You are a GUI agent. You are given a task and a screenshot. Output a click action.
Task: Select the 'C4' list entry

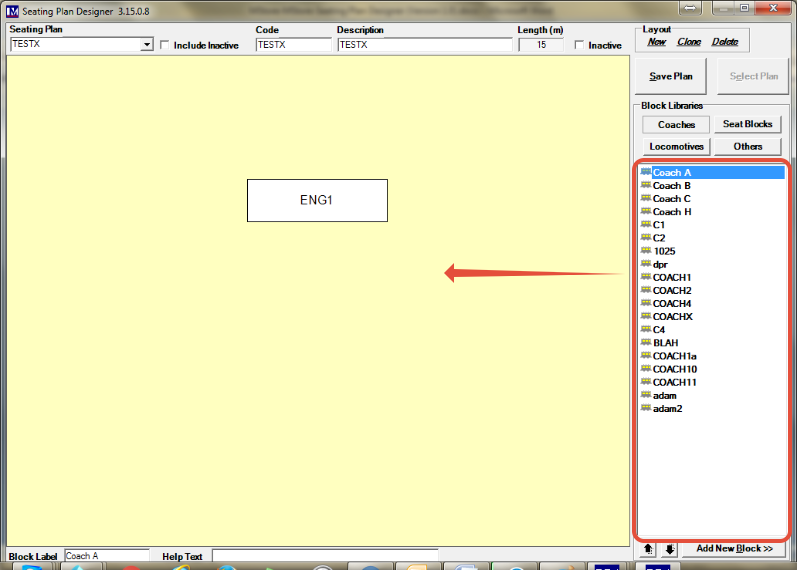[x=659, y=329]
